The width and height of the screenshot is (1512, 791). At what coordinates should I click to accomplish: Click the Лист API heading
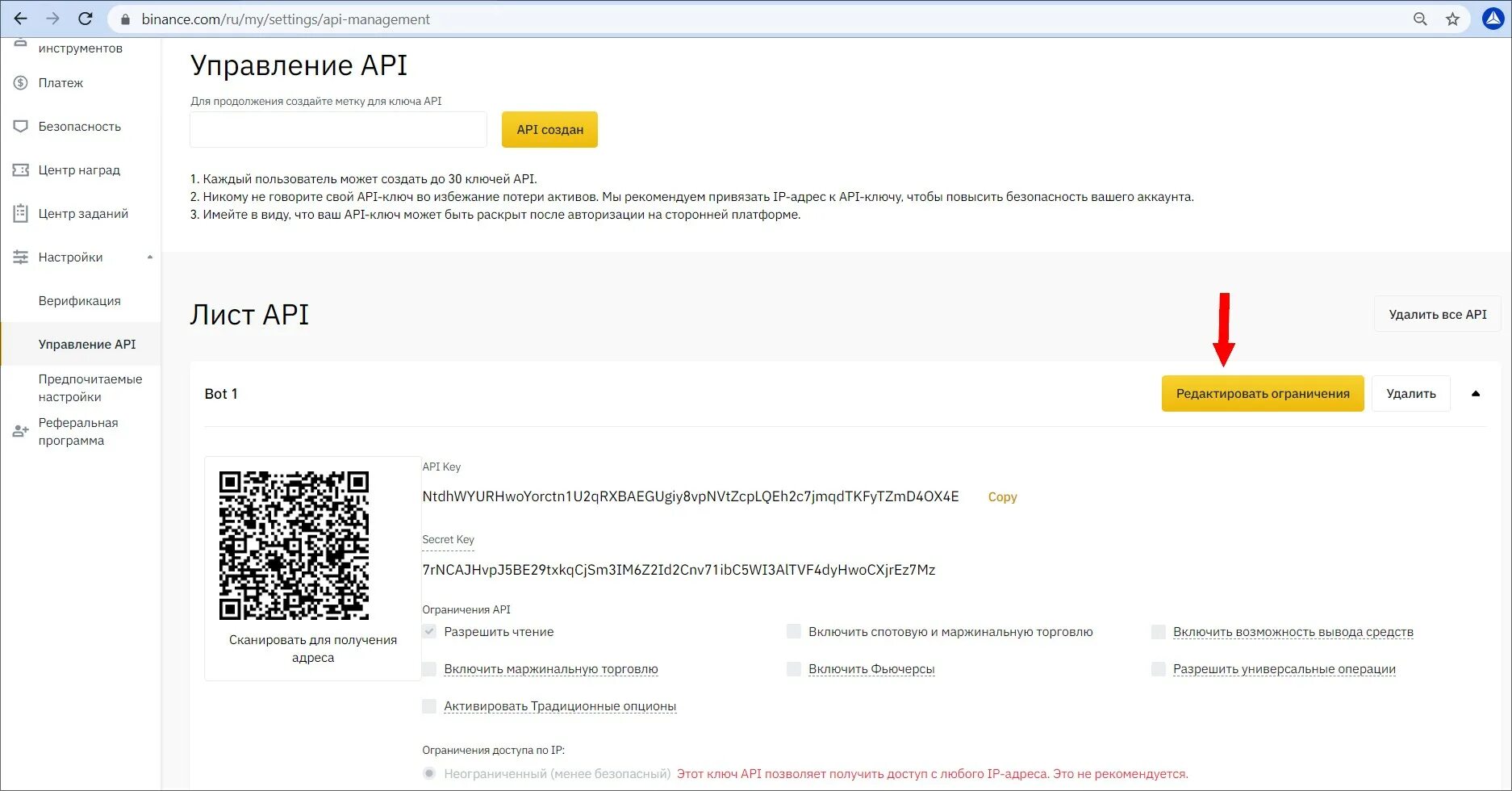click(x=249, y=314)
